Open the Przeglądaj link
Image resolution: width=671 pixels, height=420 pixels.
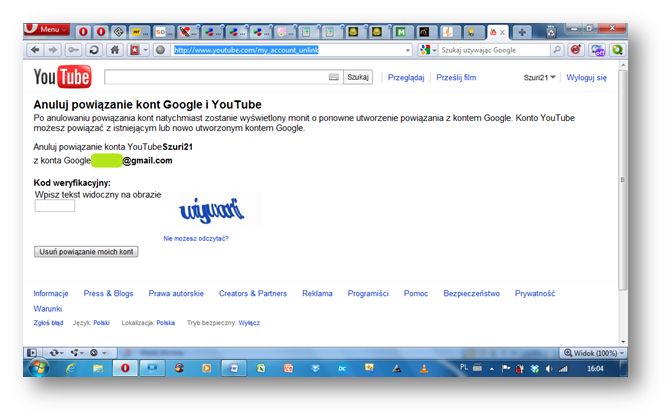click(x=406, y=77)
